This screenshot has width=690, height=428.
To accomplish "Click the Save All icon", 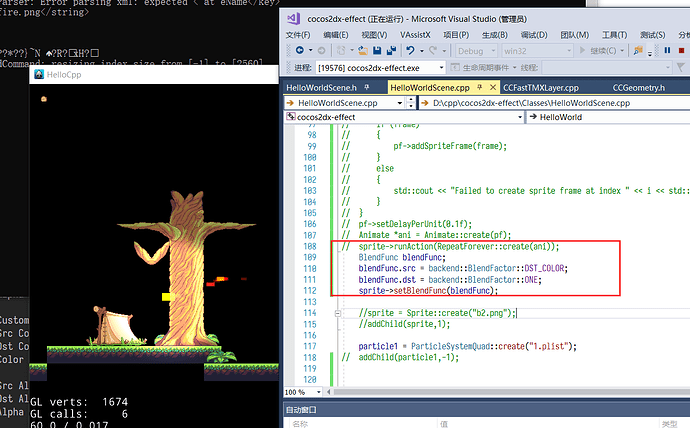I will [x=391, y=51].
